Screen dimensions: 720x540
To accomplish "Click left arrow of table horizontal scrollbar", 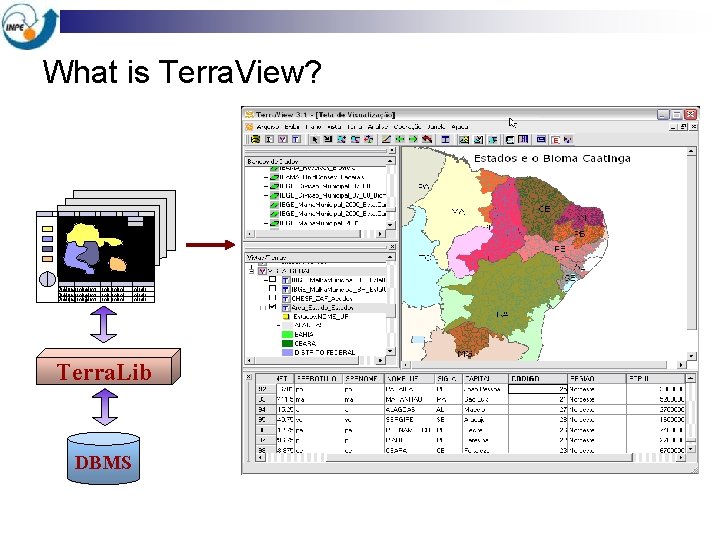I will (x=261, y=458).
